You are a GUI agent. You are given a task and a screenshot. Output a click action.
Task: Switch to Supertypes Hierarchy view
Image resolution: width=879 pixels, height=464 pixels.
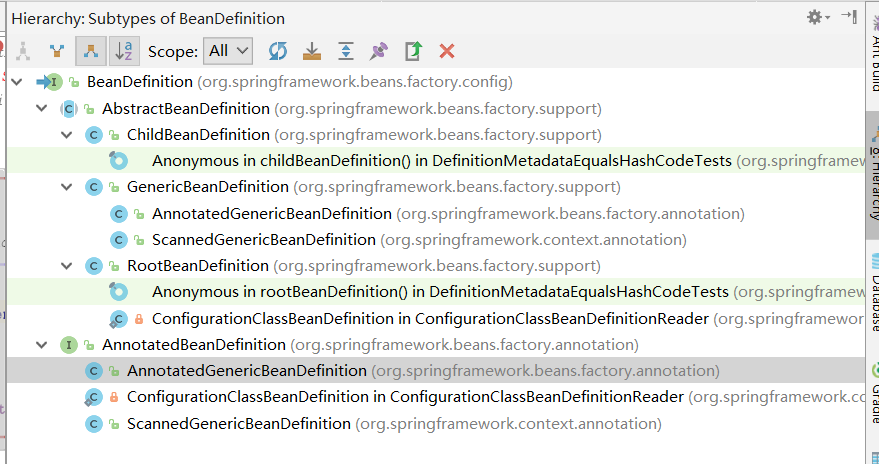pos(56,51)
